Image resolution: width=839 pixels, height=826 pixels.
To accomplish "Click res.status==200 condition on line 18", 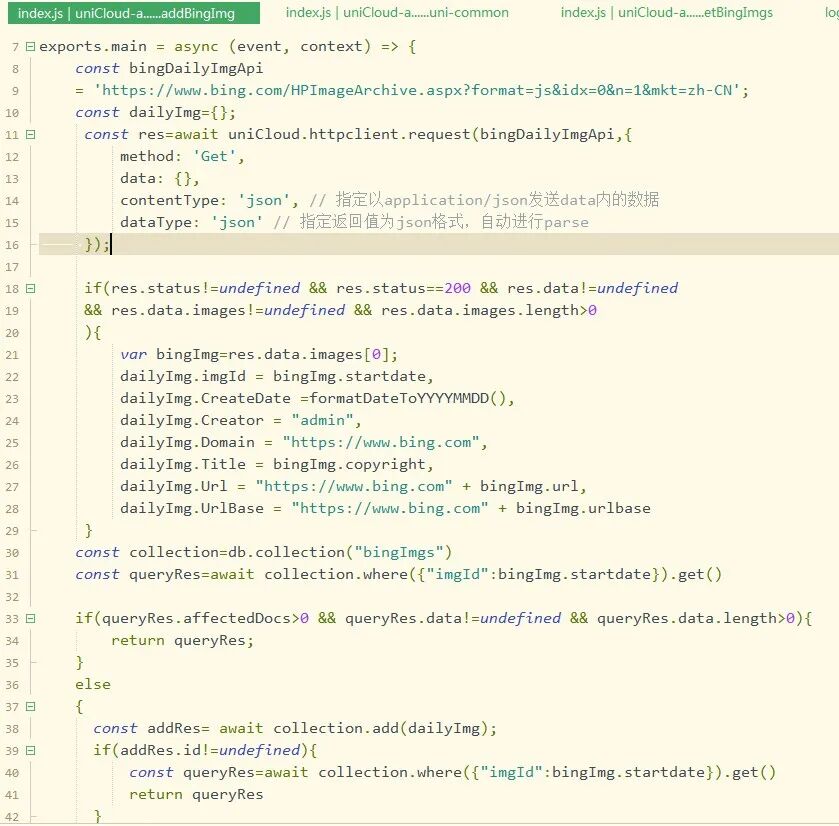I will pos(403,288).
